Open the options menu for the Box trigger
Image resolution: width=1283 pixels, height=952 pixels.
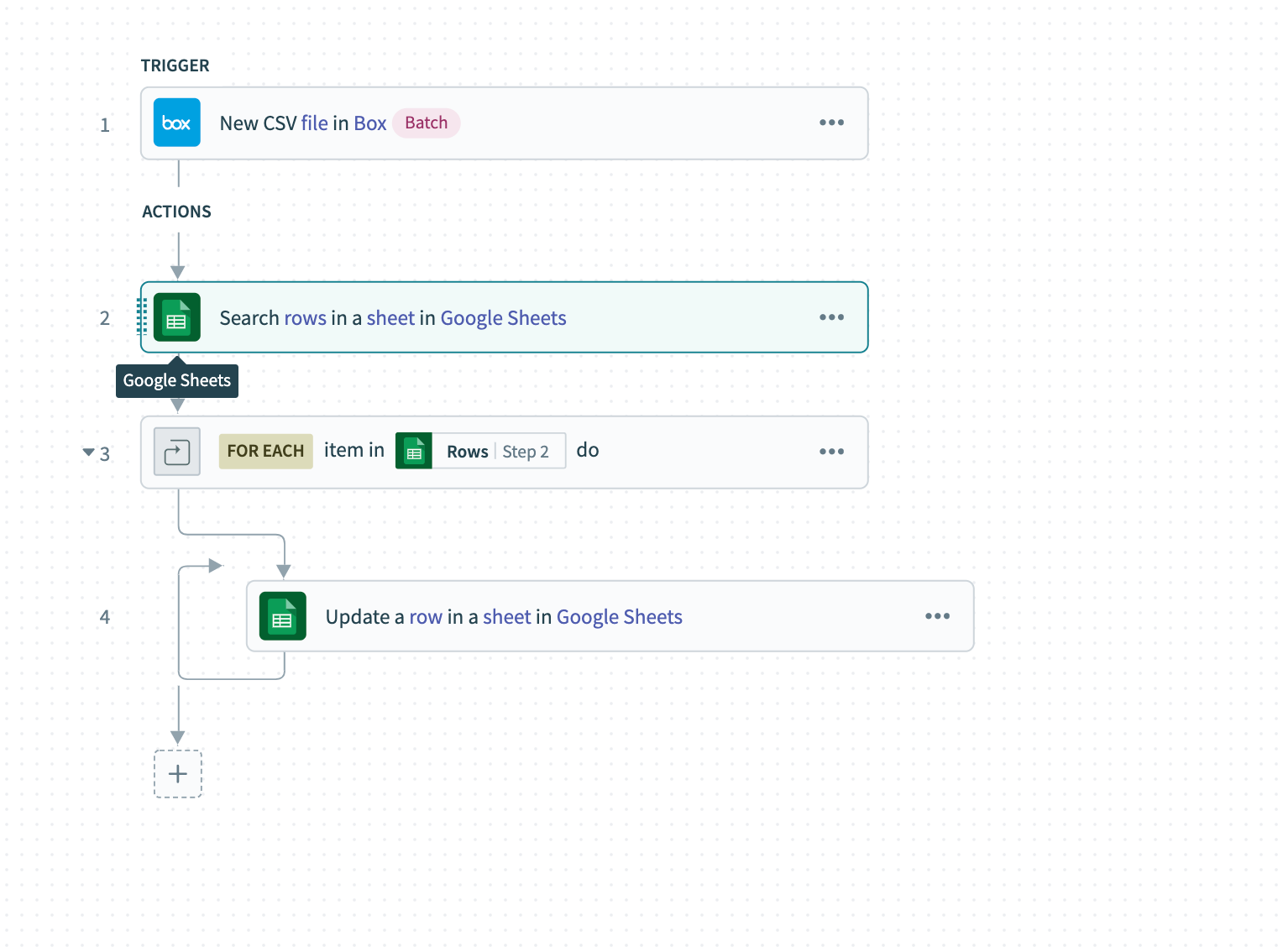tap(831, 123)
